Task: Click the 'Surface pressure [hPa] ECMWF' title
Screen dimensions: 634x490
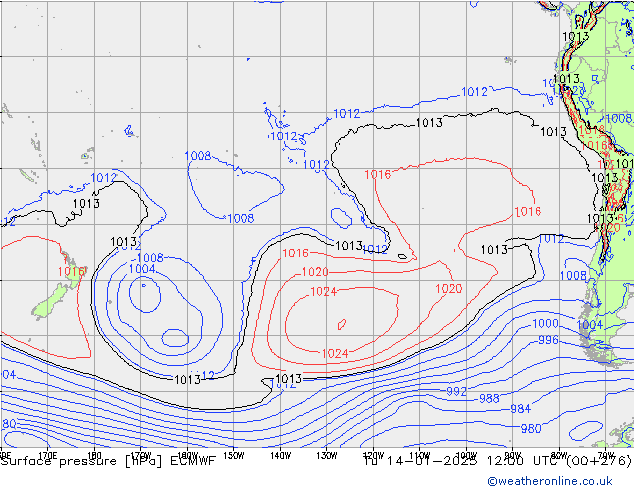Action: [x=108, y=461]
